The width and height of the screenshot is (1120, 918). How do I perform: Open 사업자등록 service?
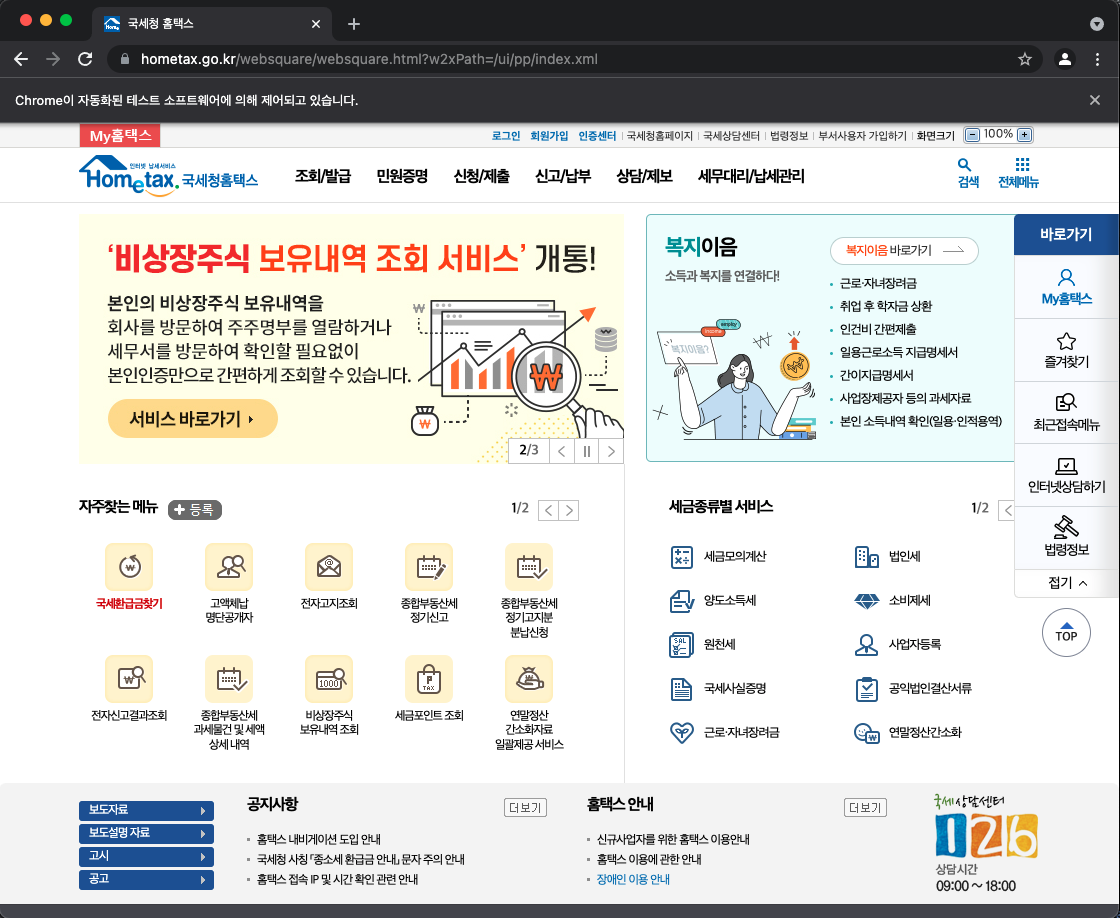pos(897,644)
